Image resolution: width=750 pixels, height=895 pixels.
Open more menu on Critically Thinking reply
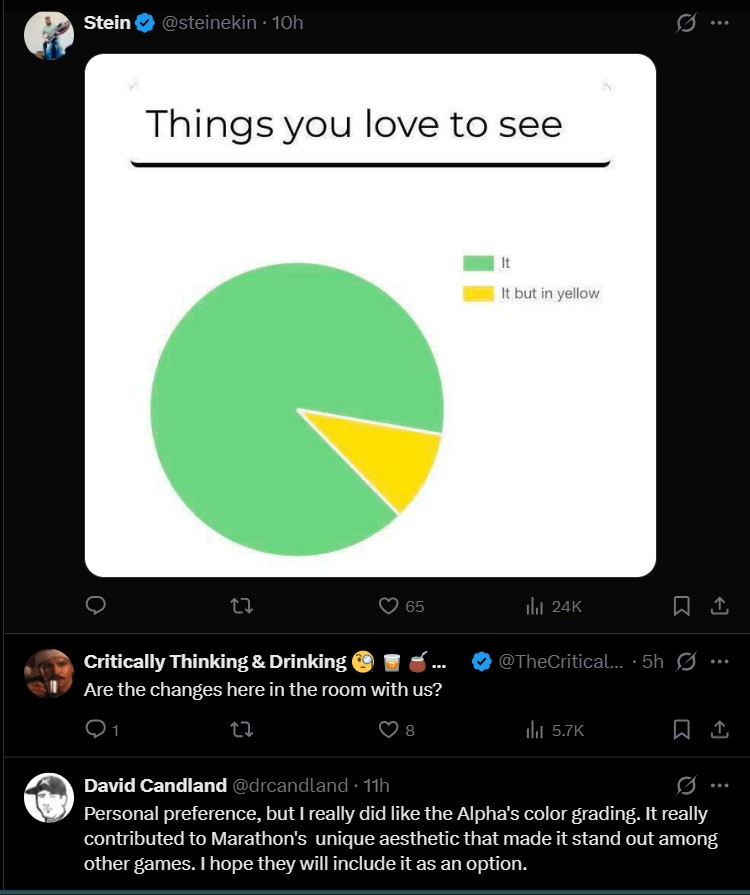pyautogui.click(x=719, y=661)
